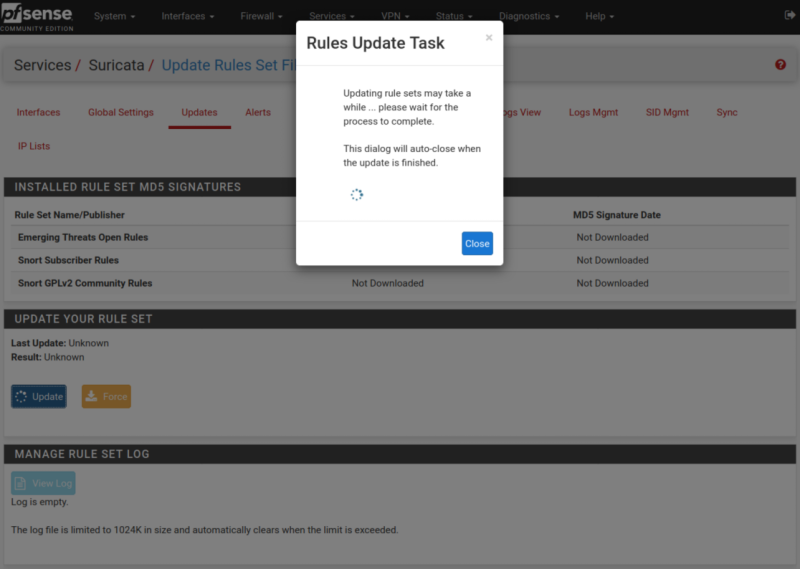The image size is (800, 569).
Task: Open the Interfaces dropdown menu
Action: 188,16
